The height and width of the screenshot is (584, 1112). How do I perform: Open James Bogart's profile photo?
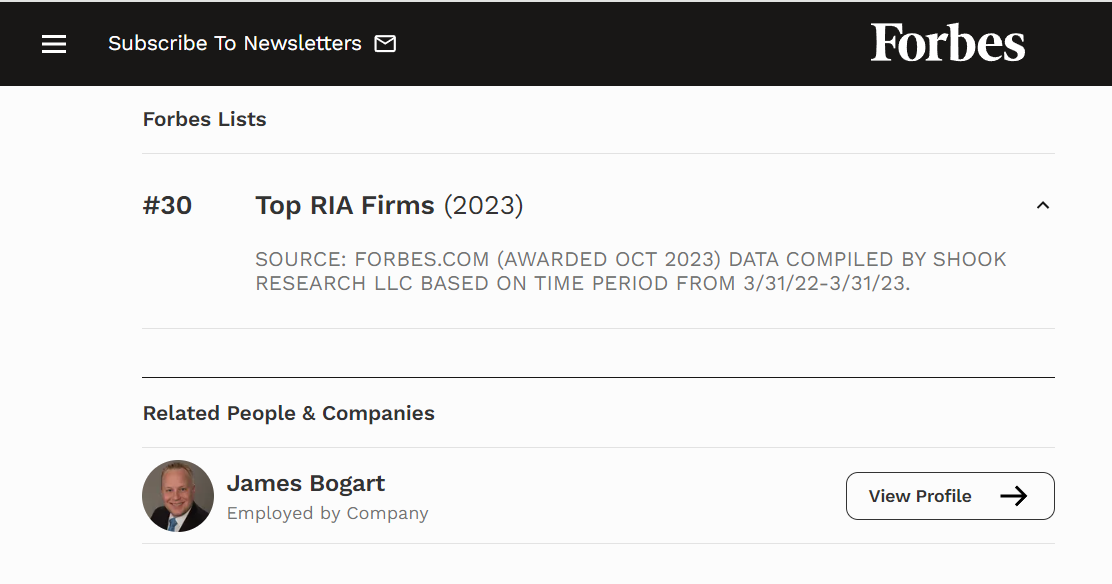pyautogui.click(x=178, y=496)
